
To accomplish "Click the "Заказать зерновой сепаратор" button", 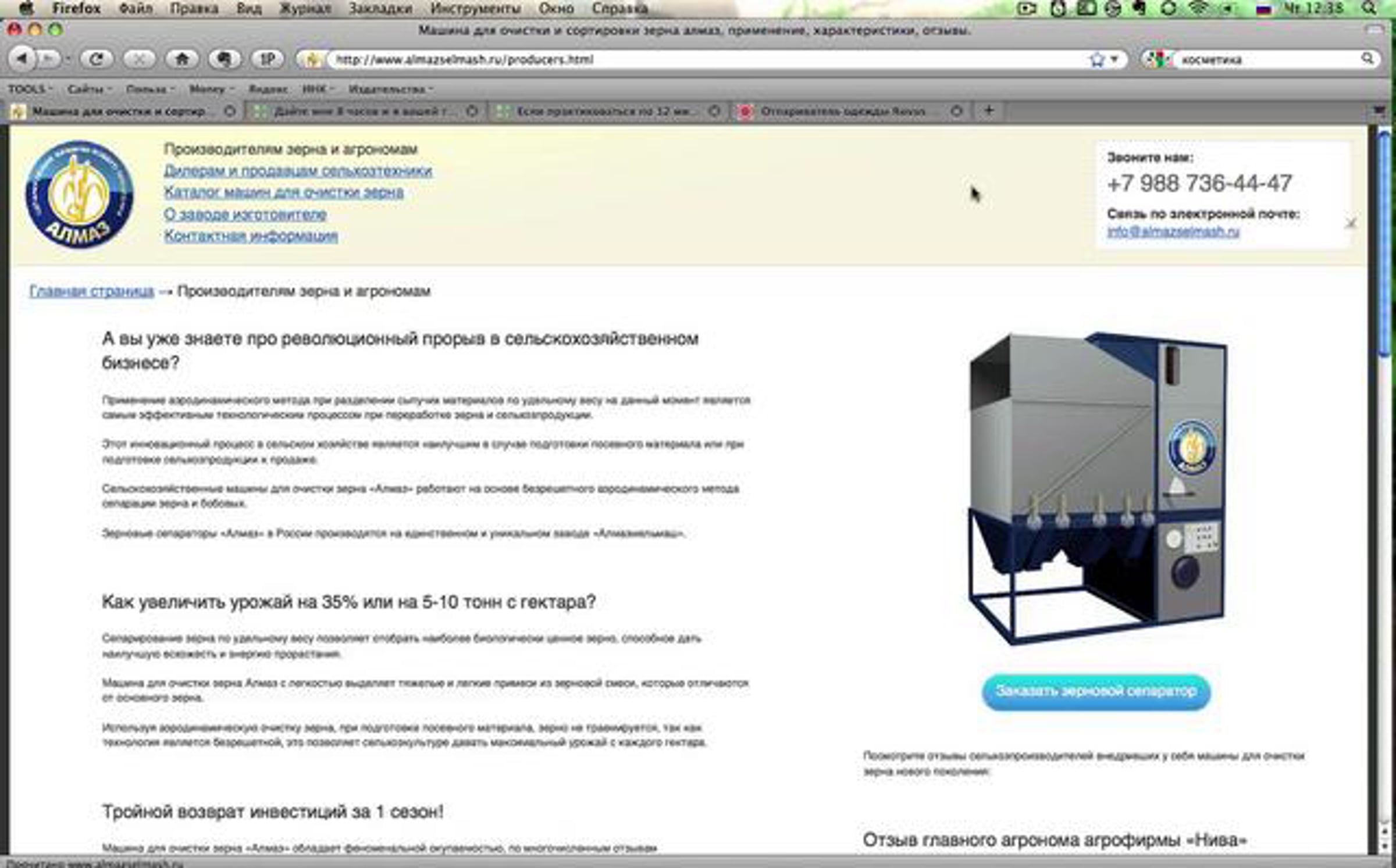I will (x=1096, y=692).
